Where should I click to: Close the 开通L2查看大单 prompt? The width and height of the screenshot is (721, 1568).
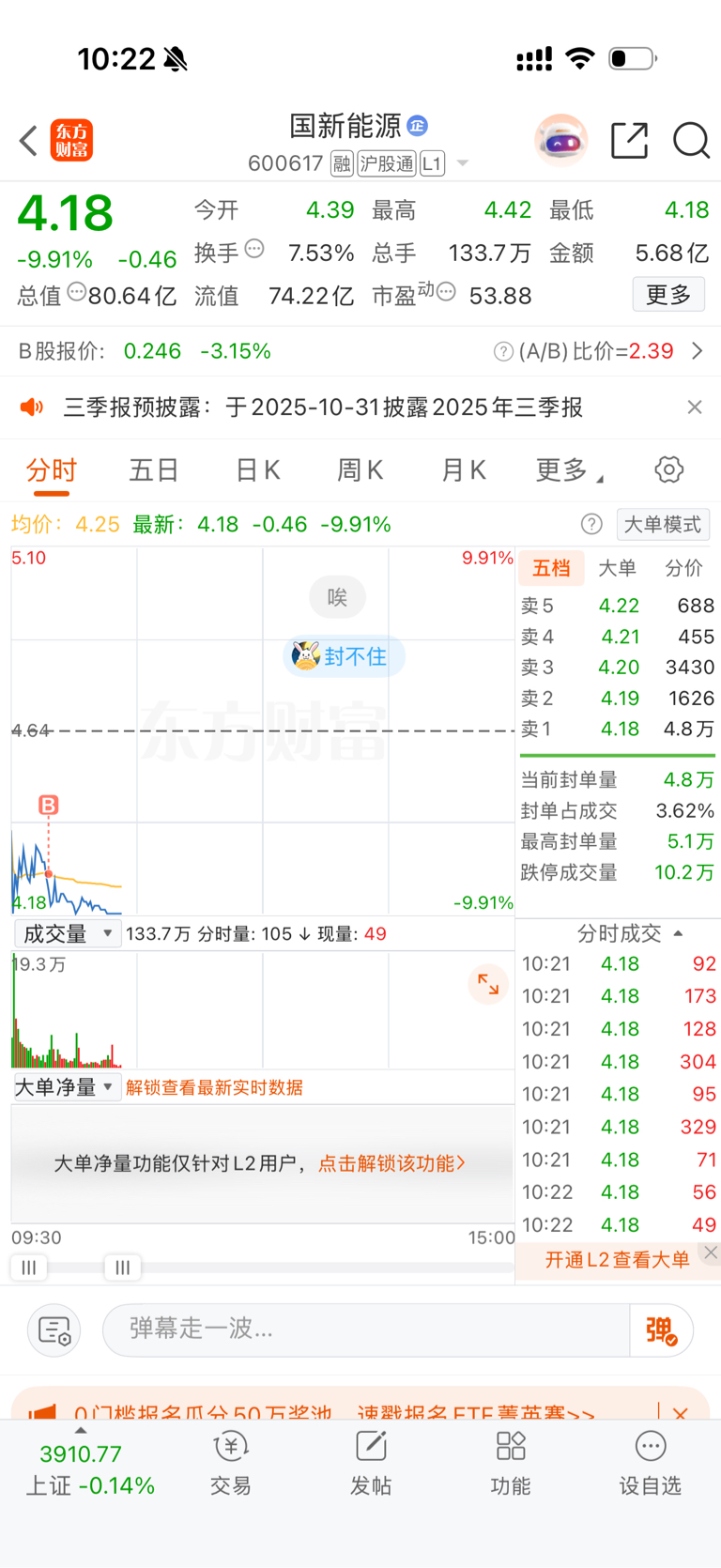pos(711,1253)
